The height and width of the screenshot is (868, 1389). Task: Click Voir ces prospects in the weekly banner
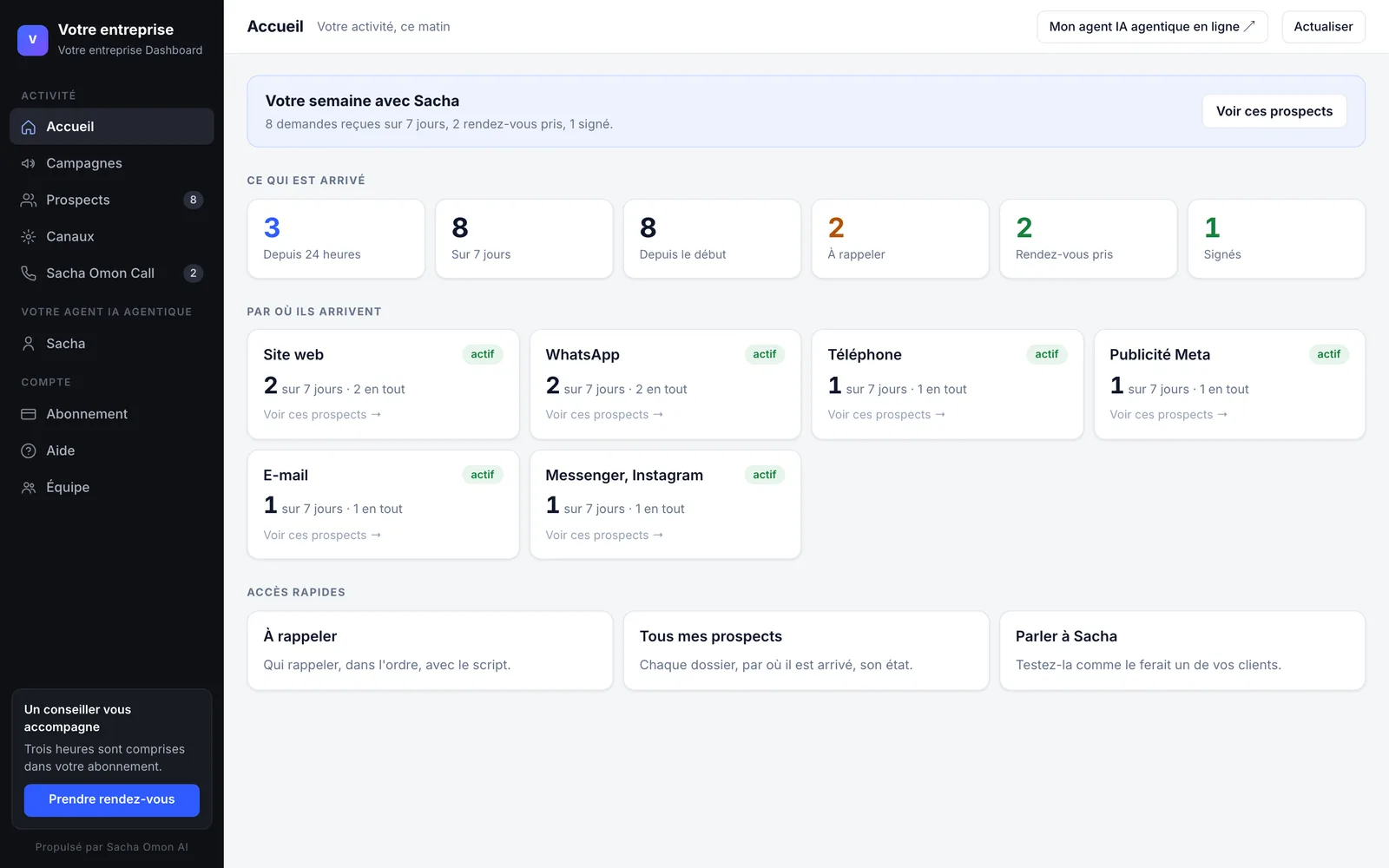[1274, 111]
